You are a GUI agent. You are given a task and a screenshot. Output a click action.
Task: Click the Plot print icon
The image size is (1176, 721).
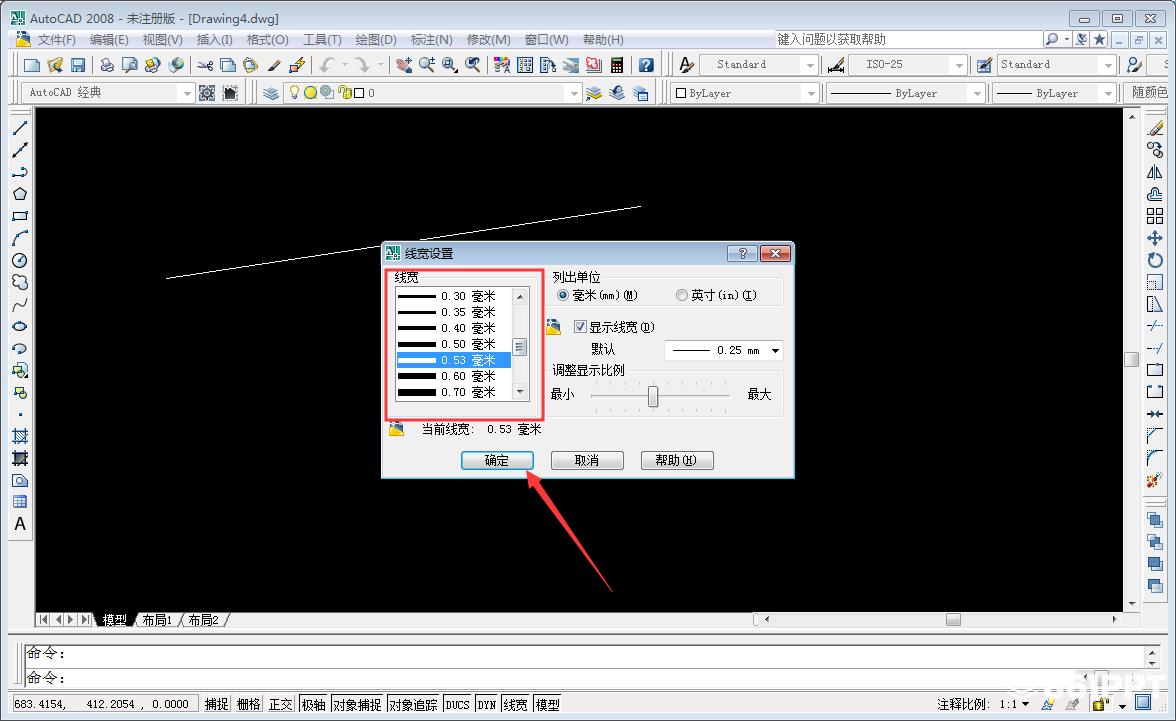[x=106, y=65]
